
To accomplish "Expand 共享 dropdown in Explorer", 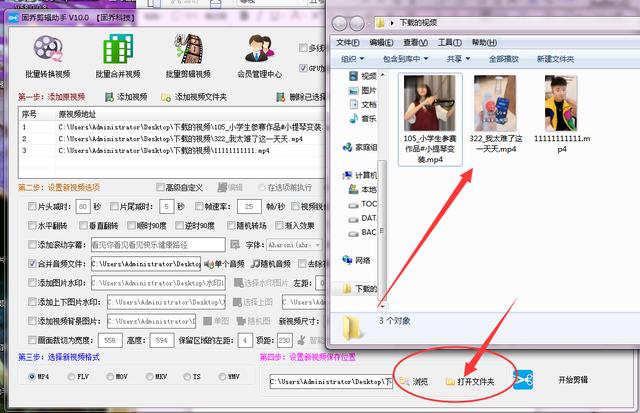I will coord(458,59).
